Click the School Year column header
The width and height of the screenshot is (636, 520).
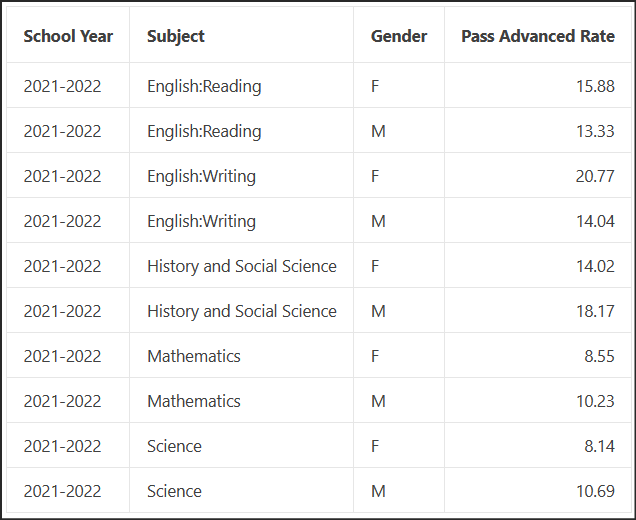(68, 36)
